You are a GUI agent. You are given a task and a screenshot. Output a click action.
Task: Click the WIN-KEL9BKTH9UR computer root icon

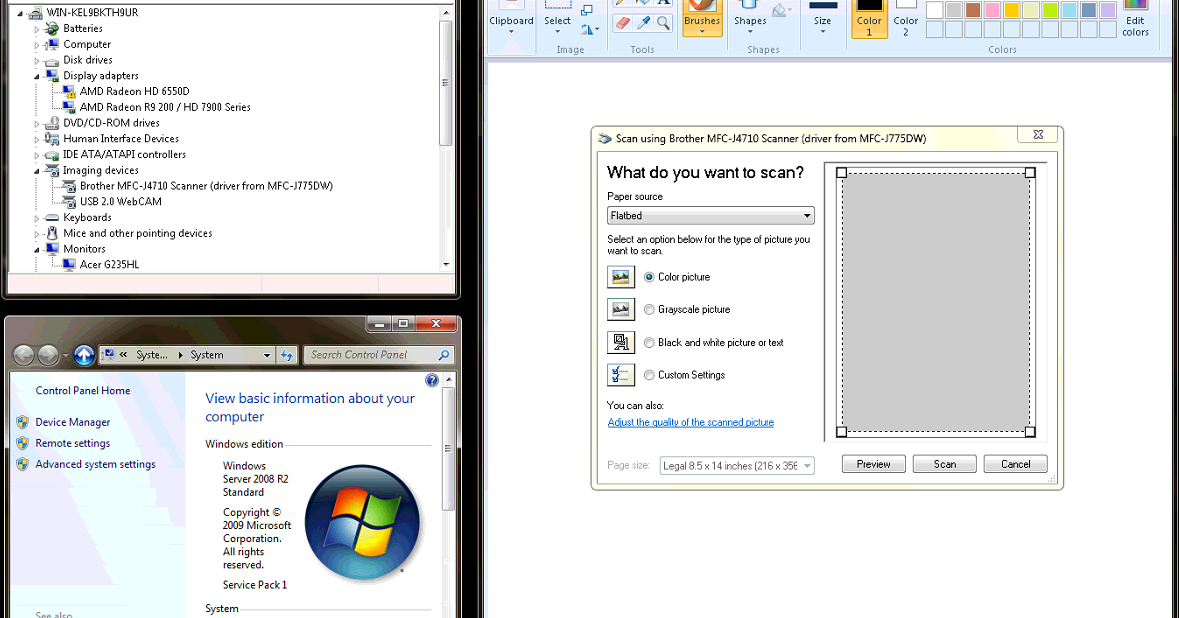pyautogui.click(x=35, y=13)
